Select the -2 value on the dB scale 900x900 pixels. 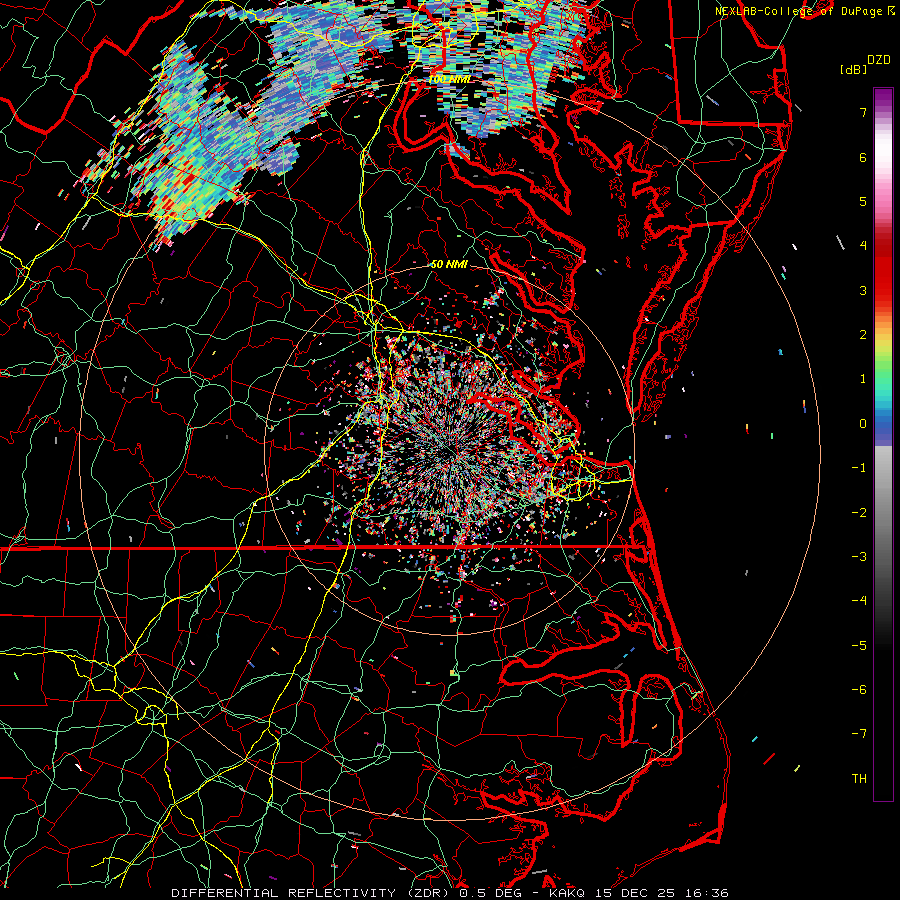click(859, 513)
